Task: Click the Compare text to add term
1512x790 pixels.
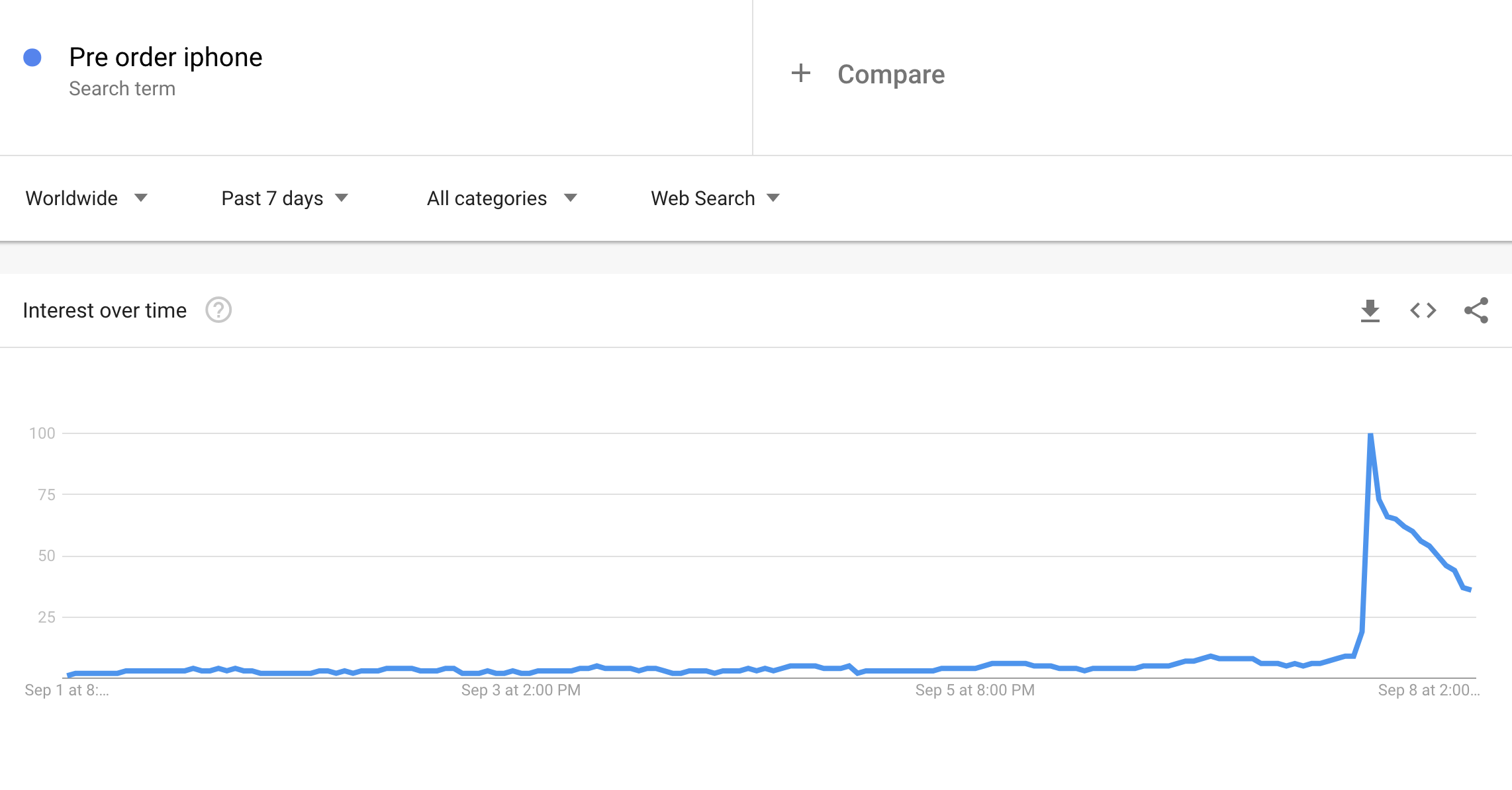Action: (891, 74)
